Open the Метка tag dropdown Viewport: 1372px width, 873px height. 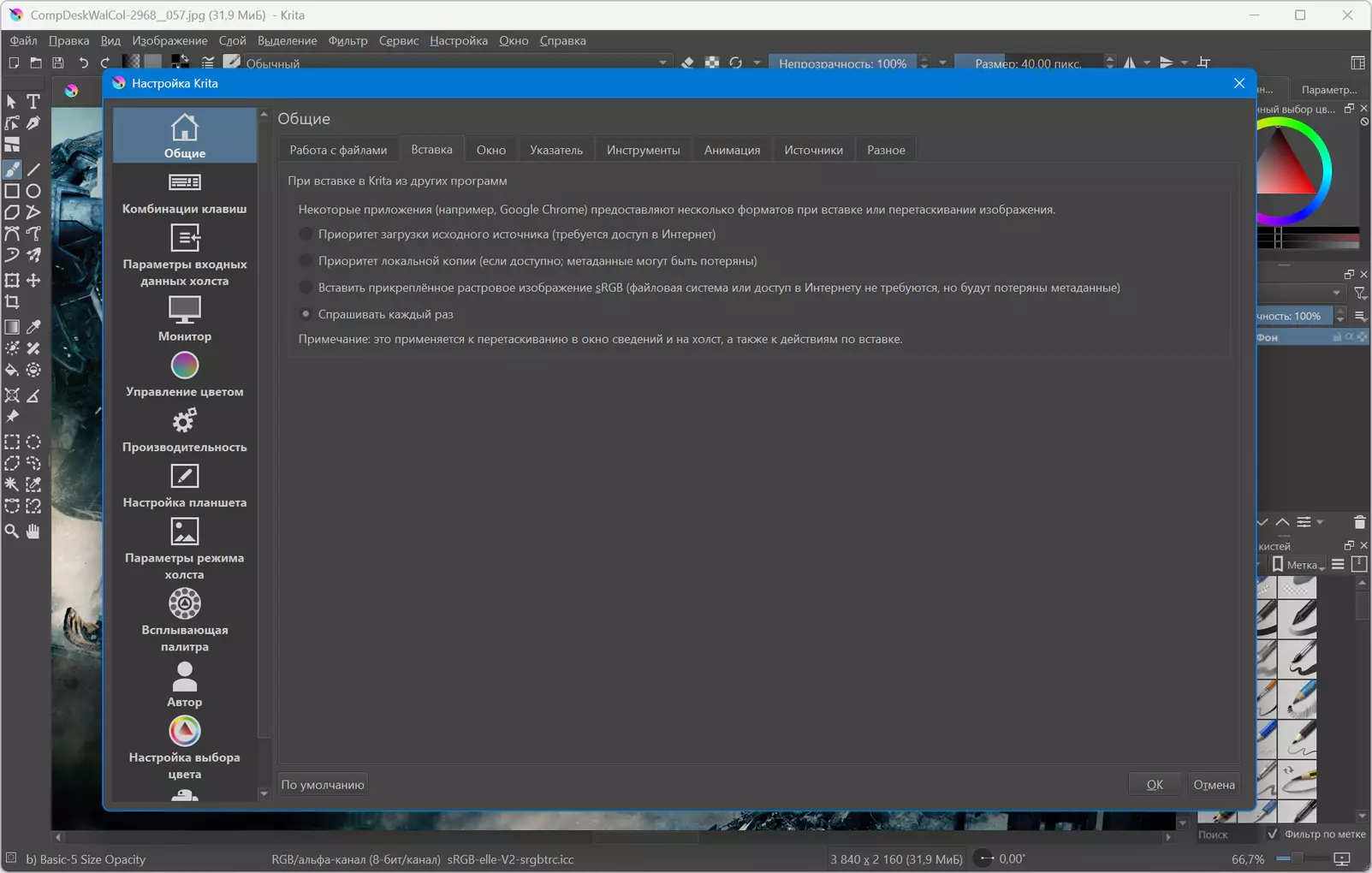click(x=1298, y=565)
